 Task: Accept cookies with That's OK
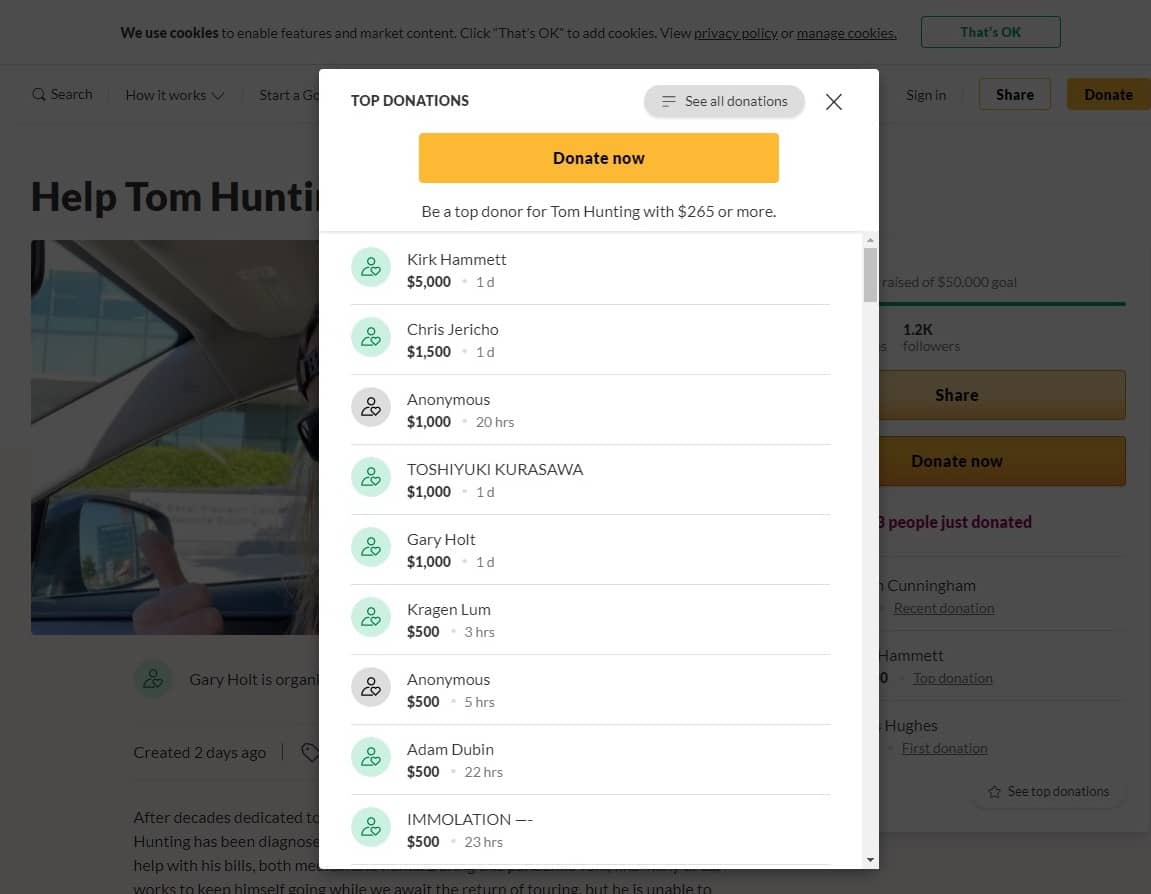point(990,32)
